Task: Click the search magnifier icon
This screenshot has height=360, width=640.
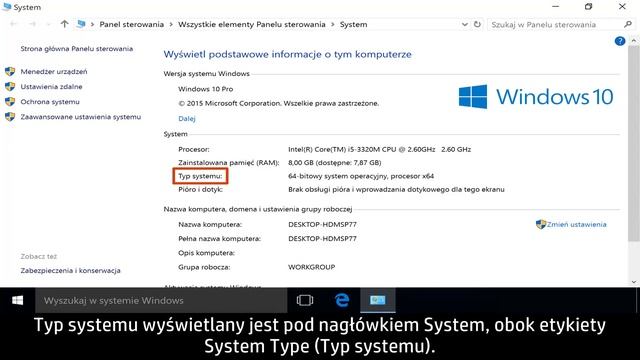Action: (x=628, y=24)
